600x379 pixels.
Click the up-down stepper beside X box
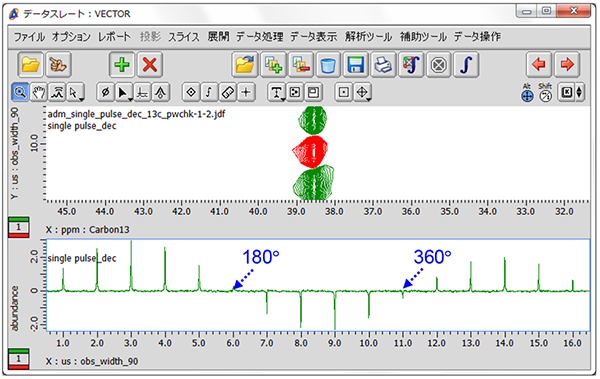click(x=579, y=92)
